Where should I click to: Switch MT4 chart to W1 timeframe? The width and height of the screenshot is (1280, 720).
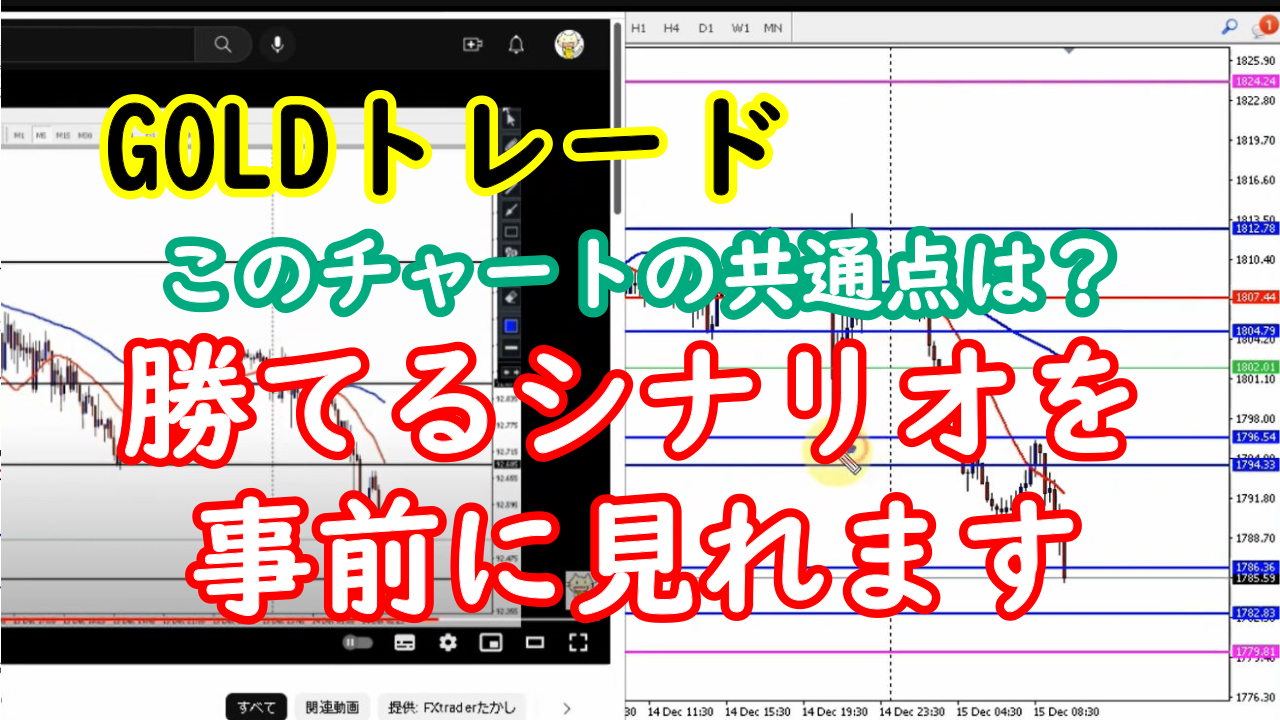click(740, 28)
